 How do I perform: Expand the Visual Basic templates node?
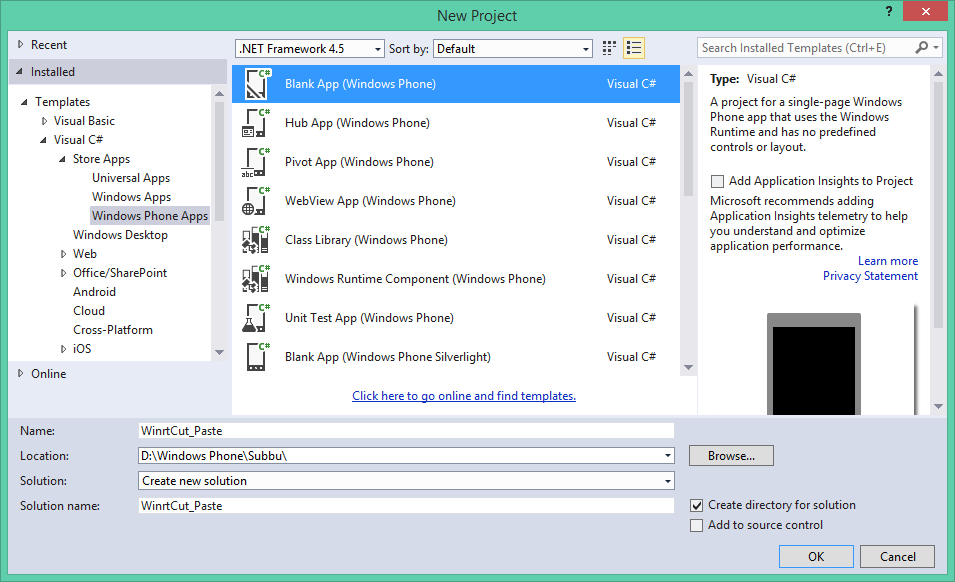(x=44, y=120)
